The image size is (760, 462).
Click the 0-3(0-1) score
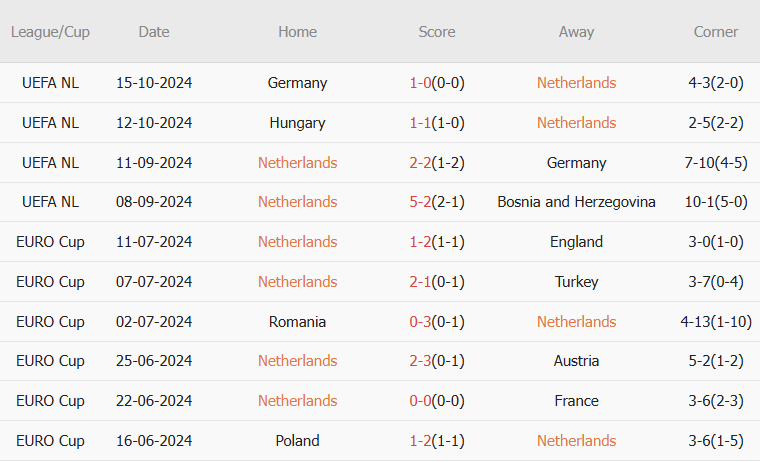(x=437, y=322)
